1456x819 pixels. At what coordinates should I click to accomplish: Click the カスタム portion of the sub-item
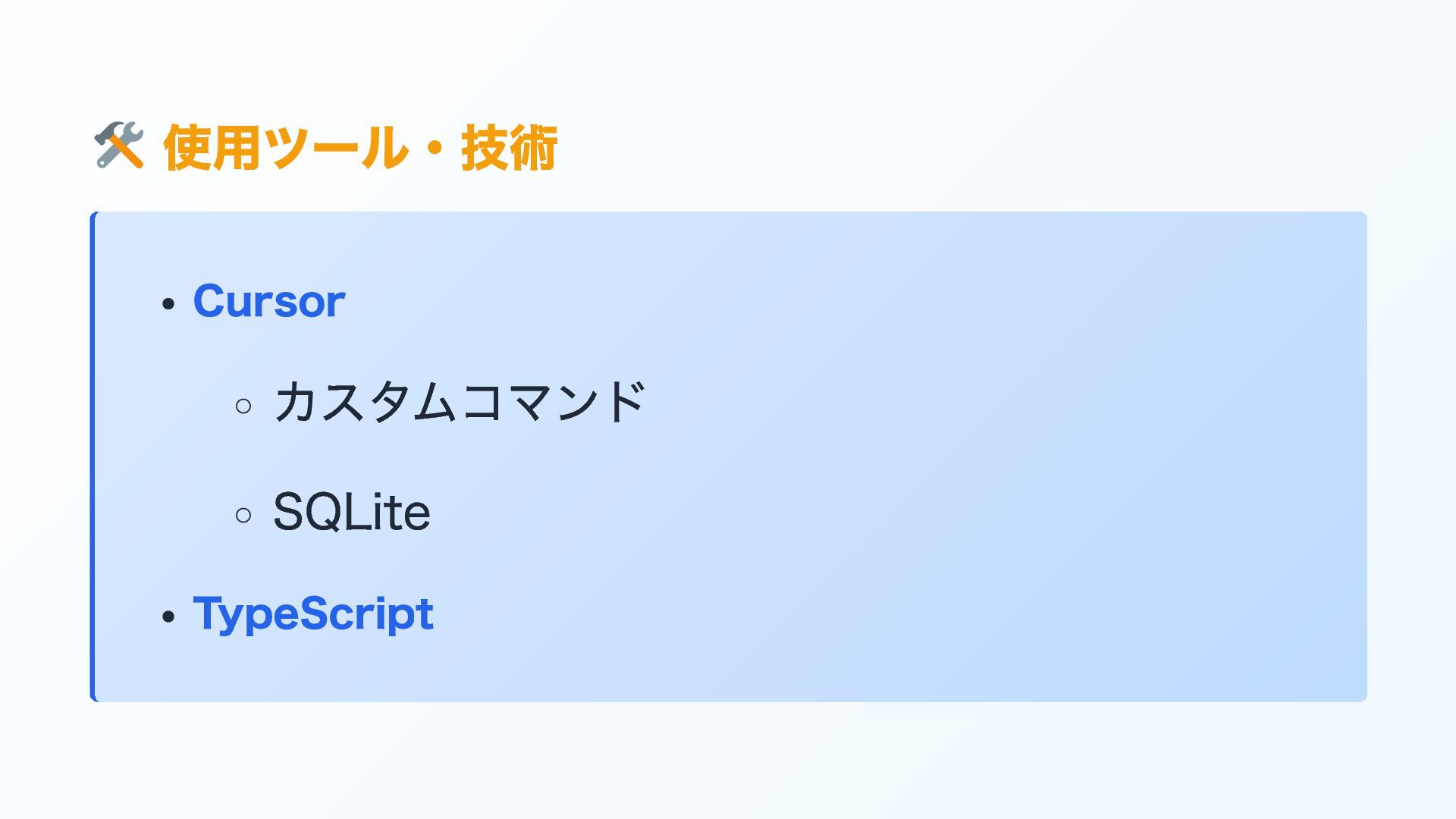click(x=366, y=402)
